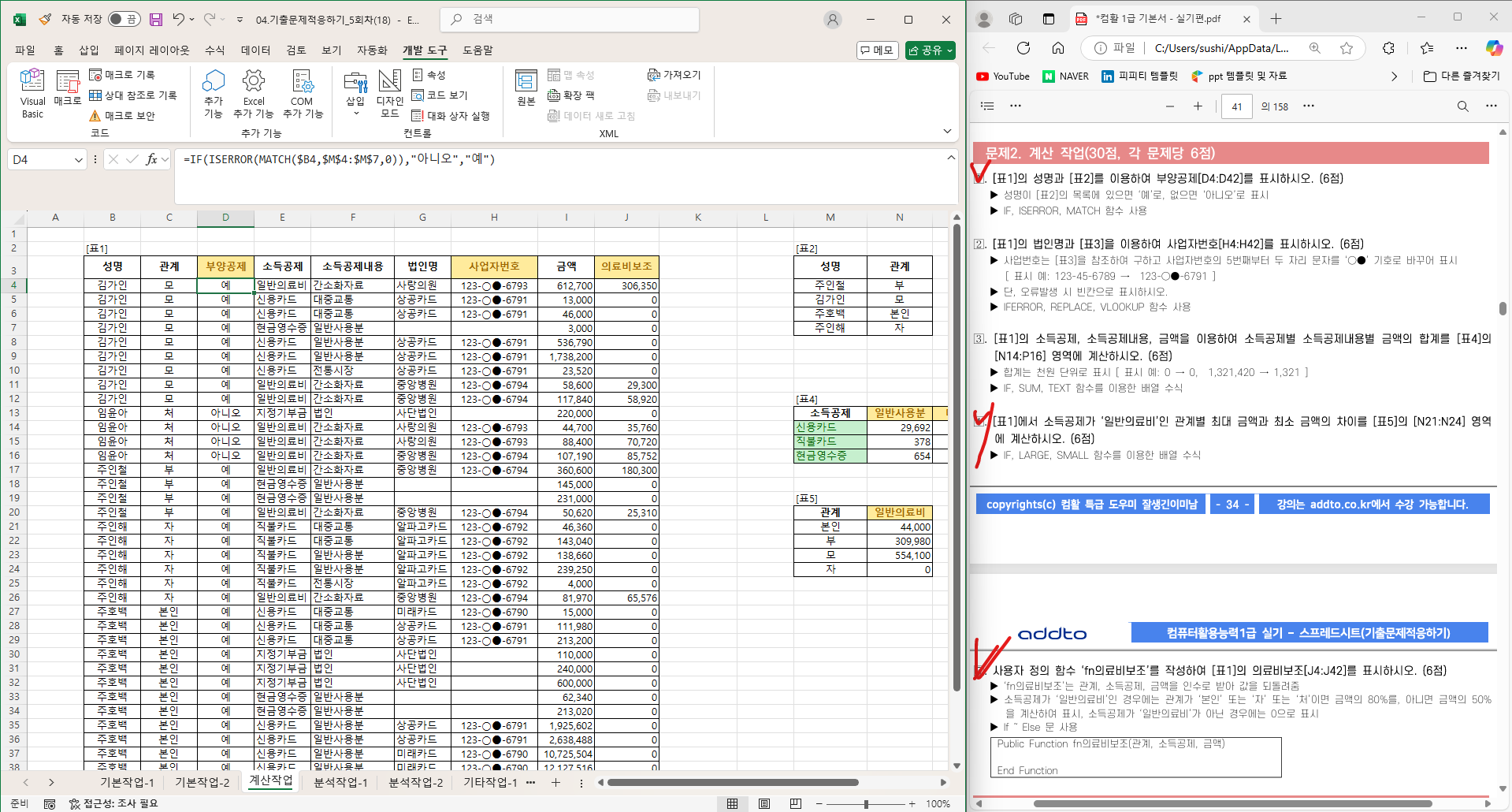Click the 매크로 기록 (Record Macro) icon
Screen dimensions: 1512x812
coord(96,75)
